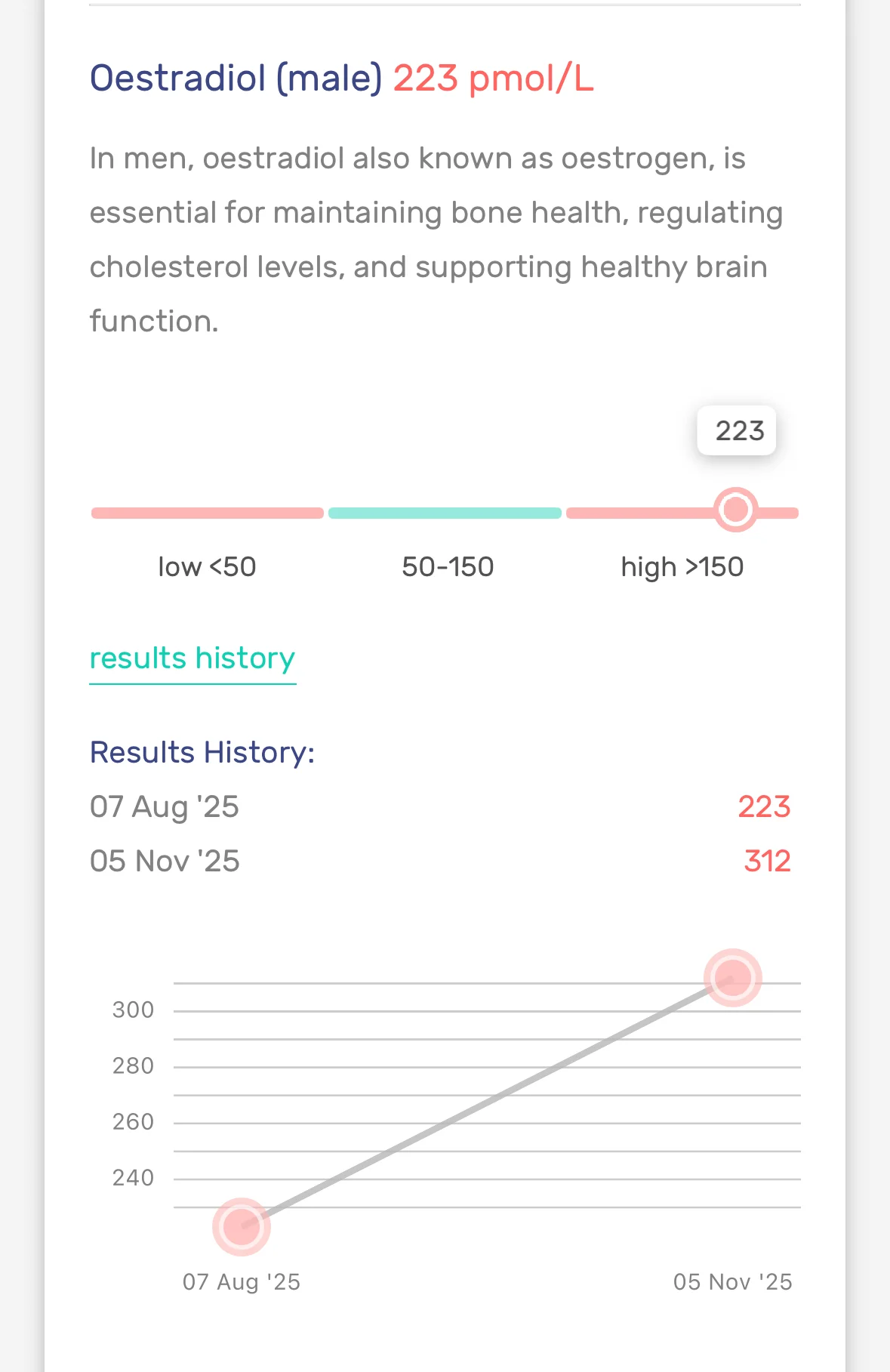This screenshot has height=1372, width=890.
Task: Click the 300 y-axis label
Action: 134,1010
